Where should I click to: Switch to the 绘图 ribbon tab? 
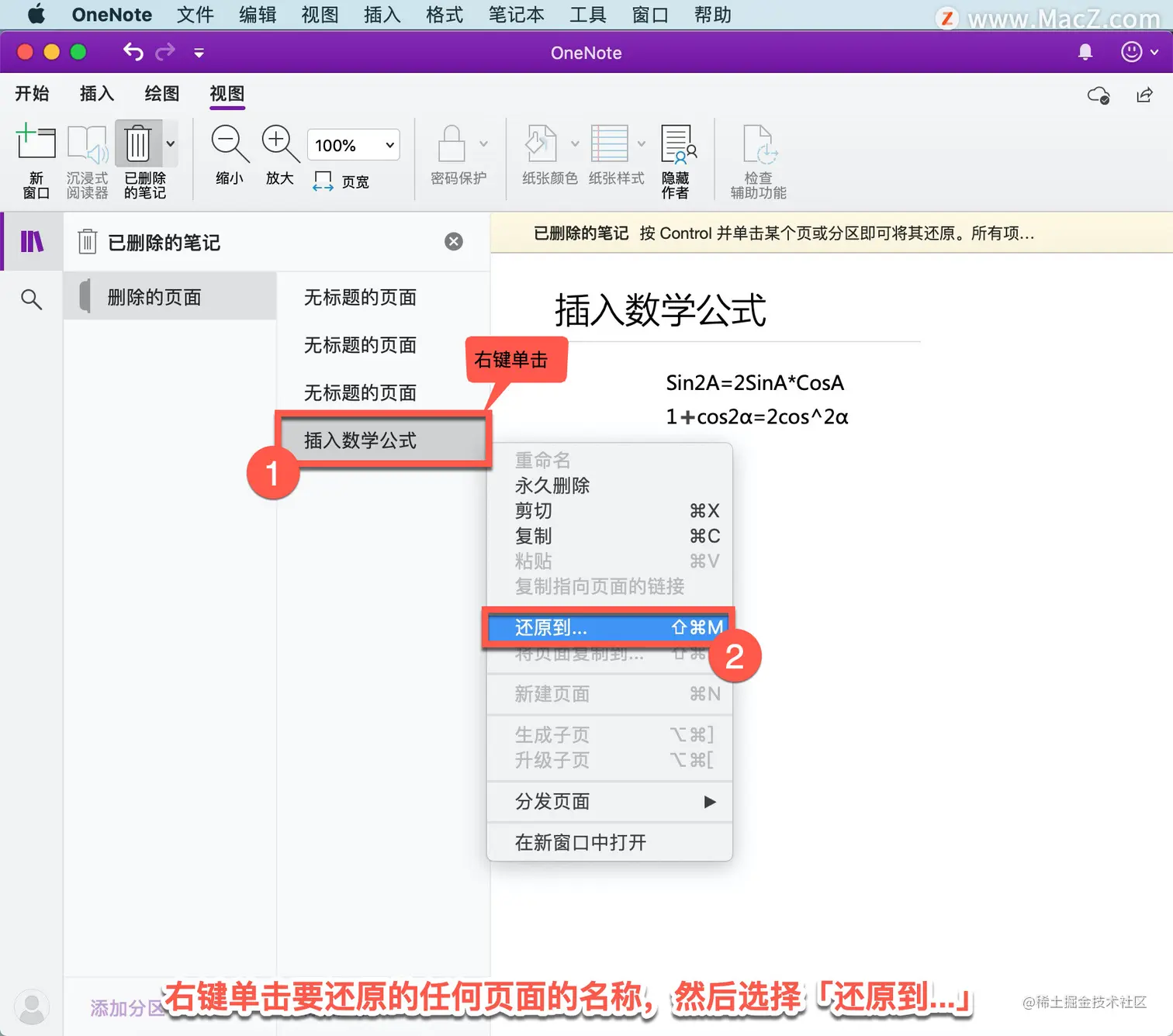[x=162, y=94]
